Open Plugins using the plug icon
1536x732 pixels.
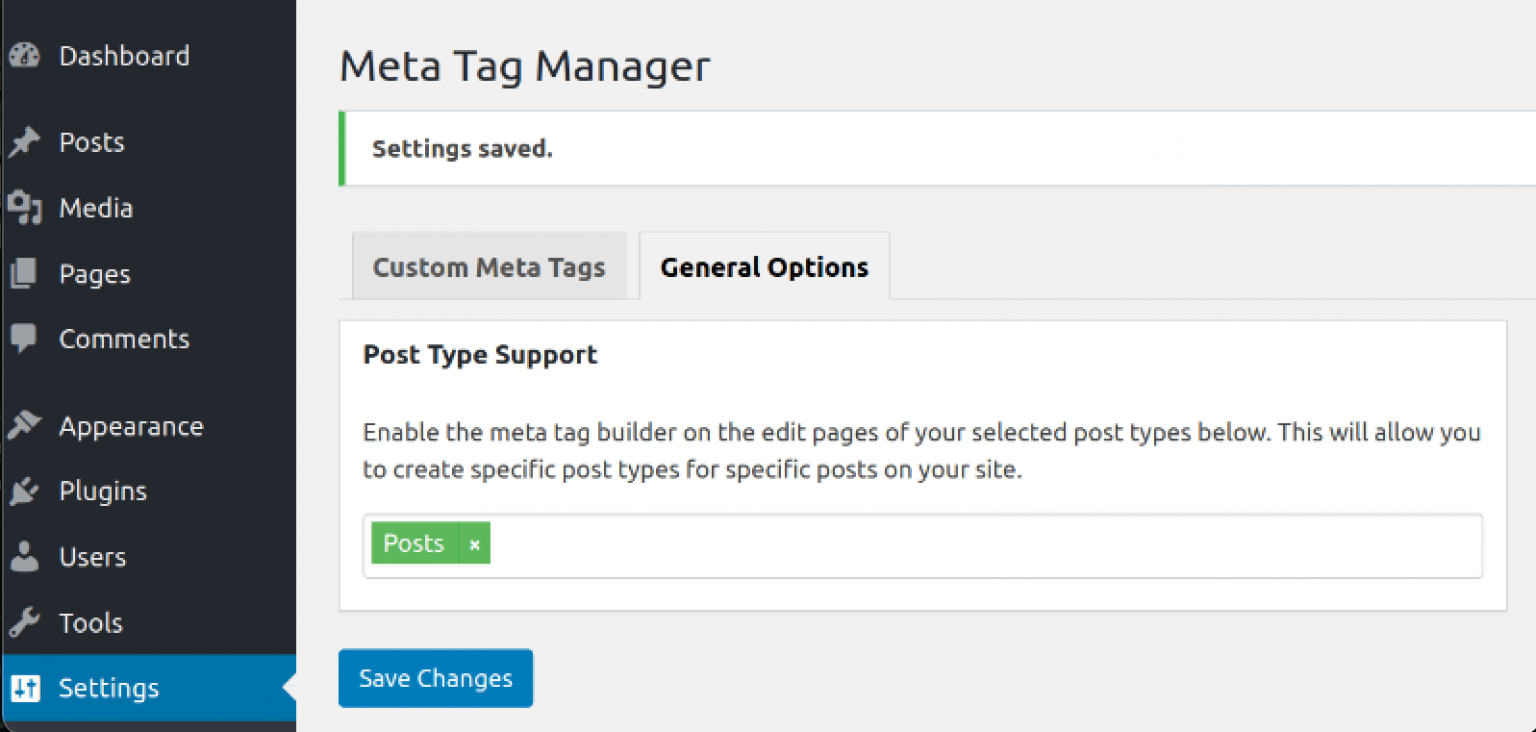[23, 491]
